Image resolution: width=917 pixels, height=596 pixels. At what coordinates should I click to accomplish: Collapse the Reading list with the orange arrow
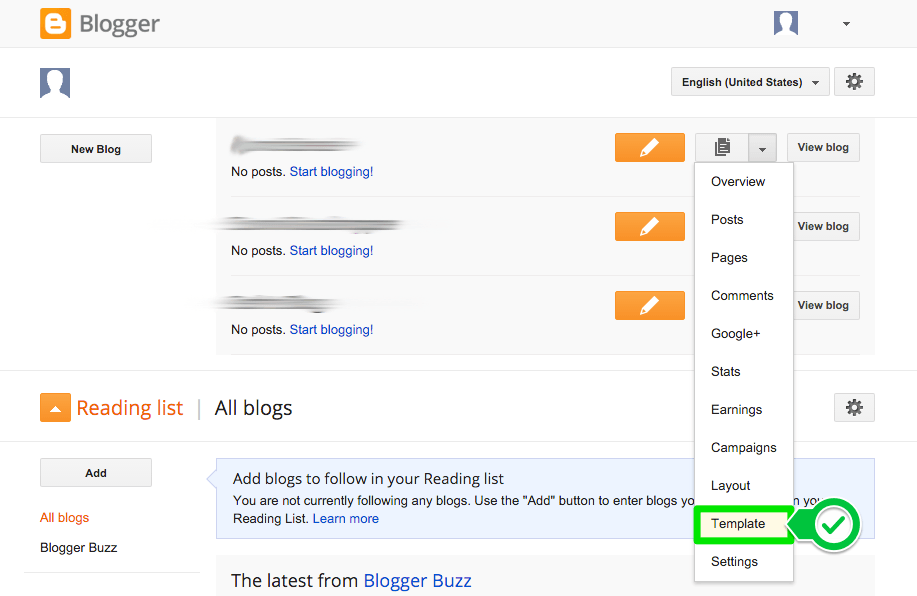[x=55, y=407]
